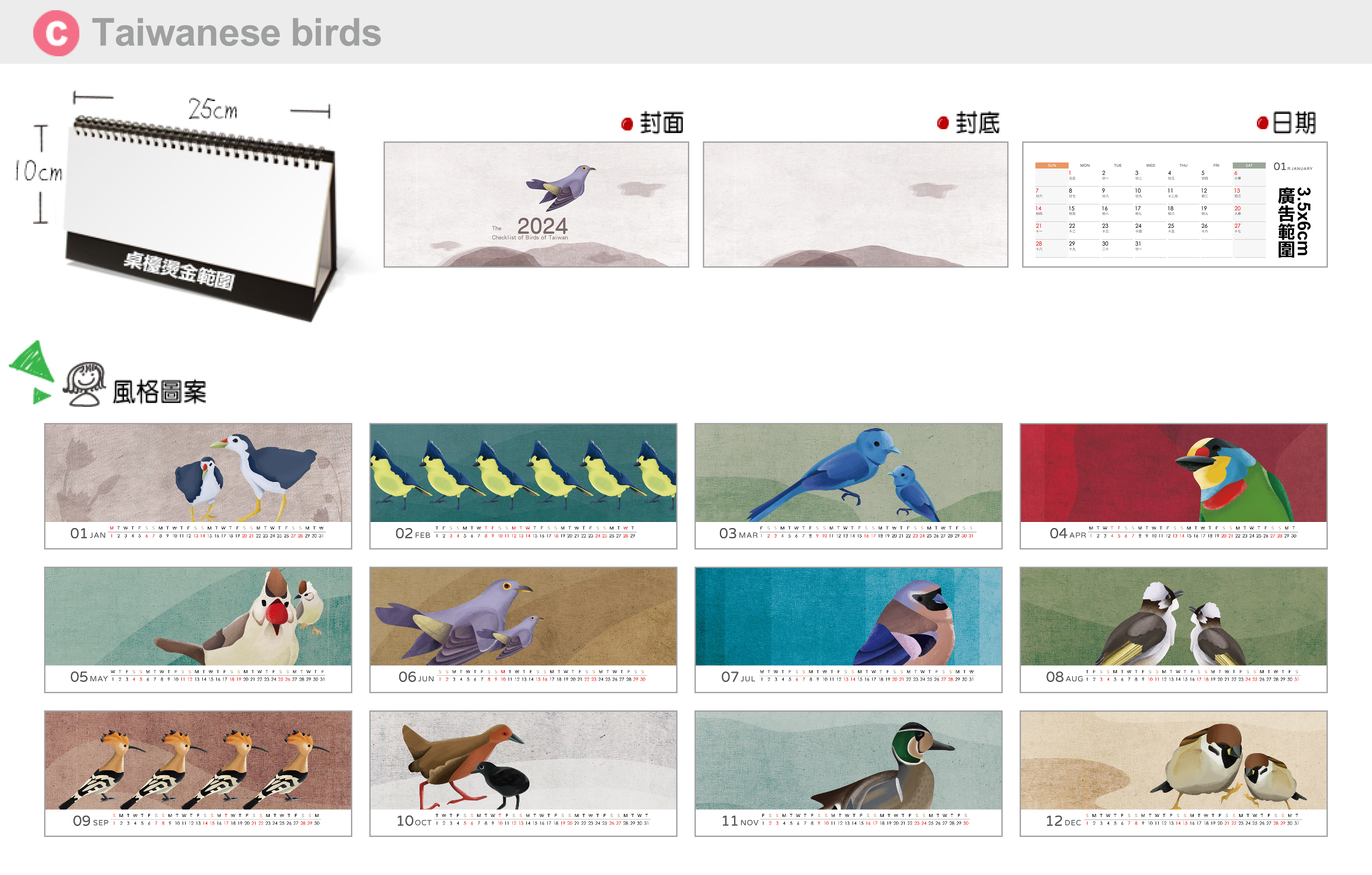
Task: Click the pink circle C icon
Action: [56, 33]
